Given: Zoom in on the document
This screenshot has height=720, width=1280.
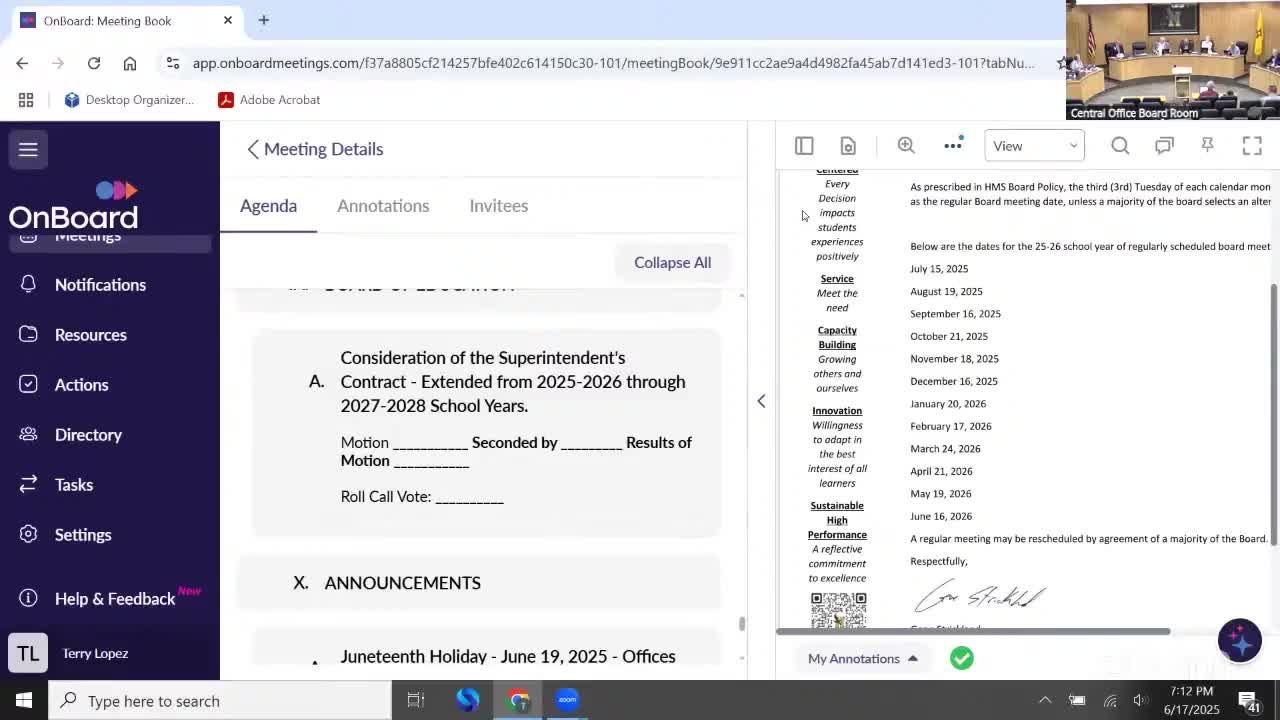Looking at the screenshot, I should [906, 146].
